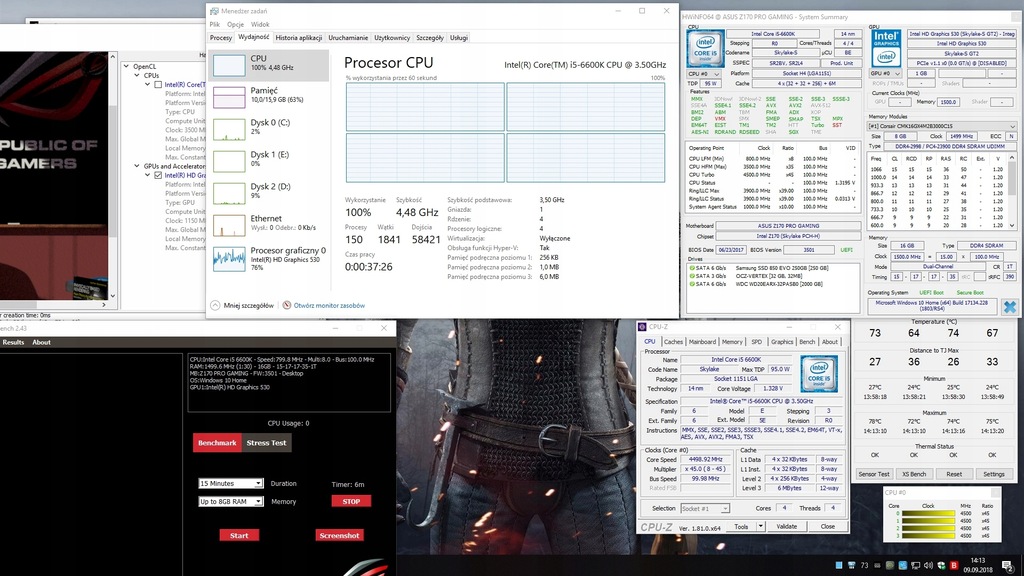Image resolution: width=1024 pixels, height=576 pixels.
Task: Click the Start button in RealBench
Action: point(239,536)
